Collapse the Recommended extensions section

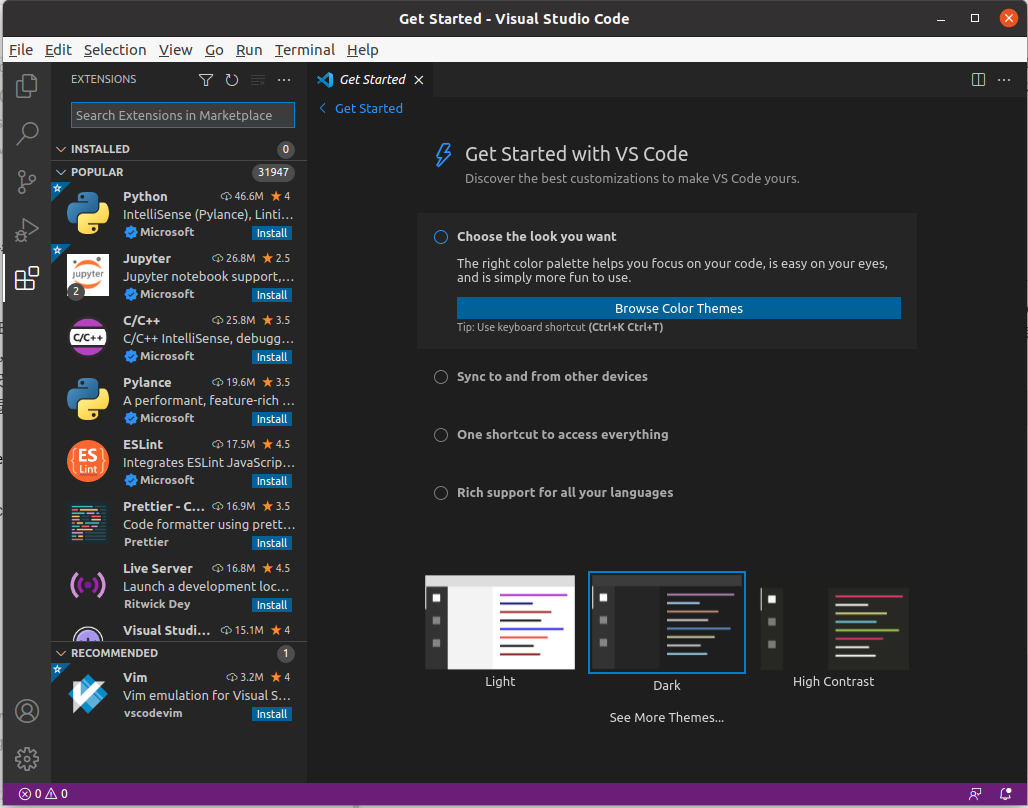[114, 653]
